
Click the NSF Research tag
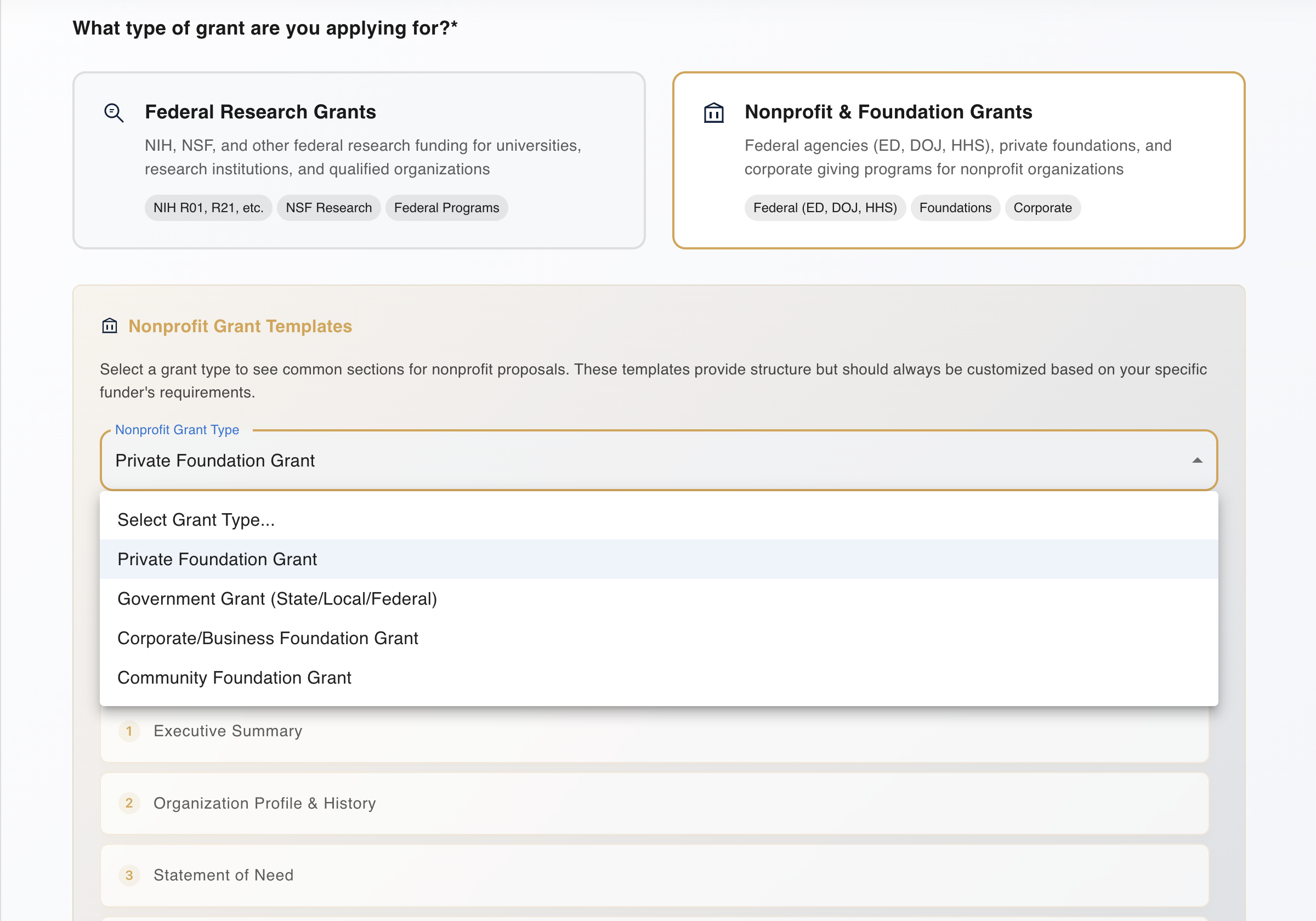[x=329, y=208]
